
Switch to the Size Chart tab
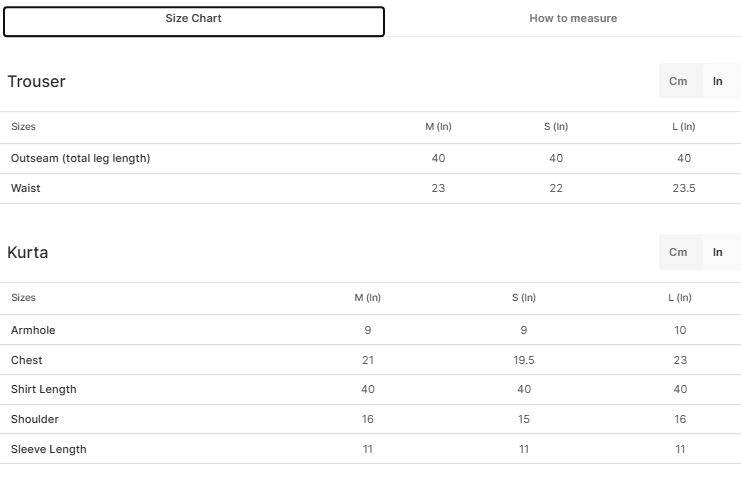pos(194,19)
